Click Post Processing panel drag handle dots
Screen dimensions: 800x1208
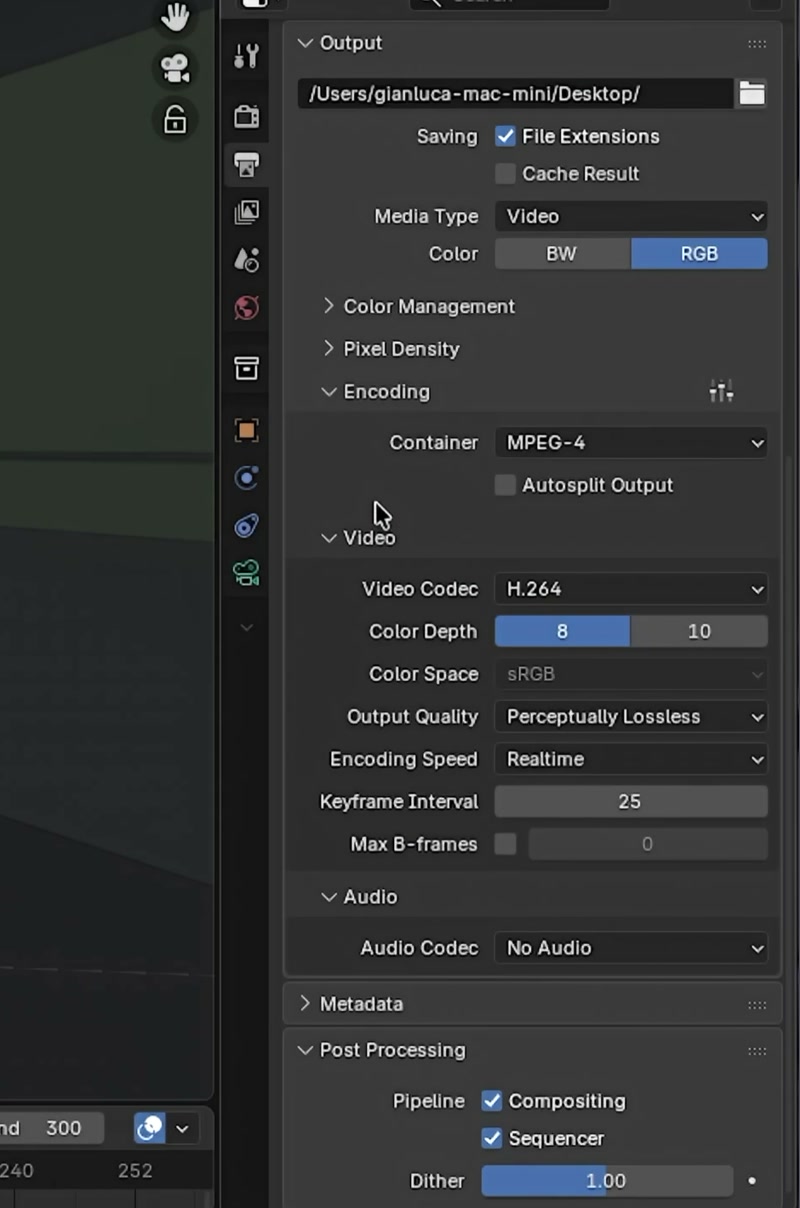click(x=757, y=1051)
